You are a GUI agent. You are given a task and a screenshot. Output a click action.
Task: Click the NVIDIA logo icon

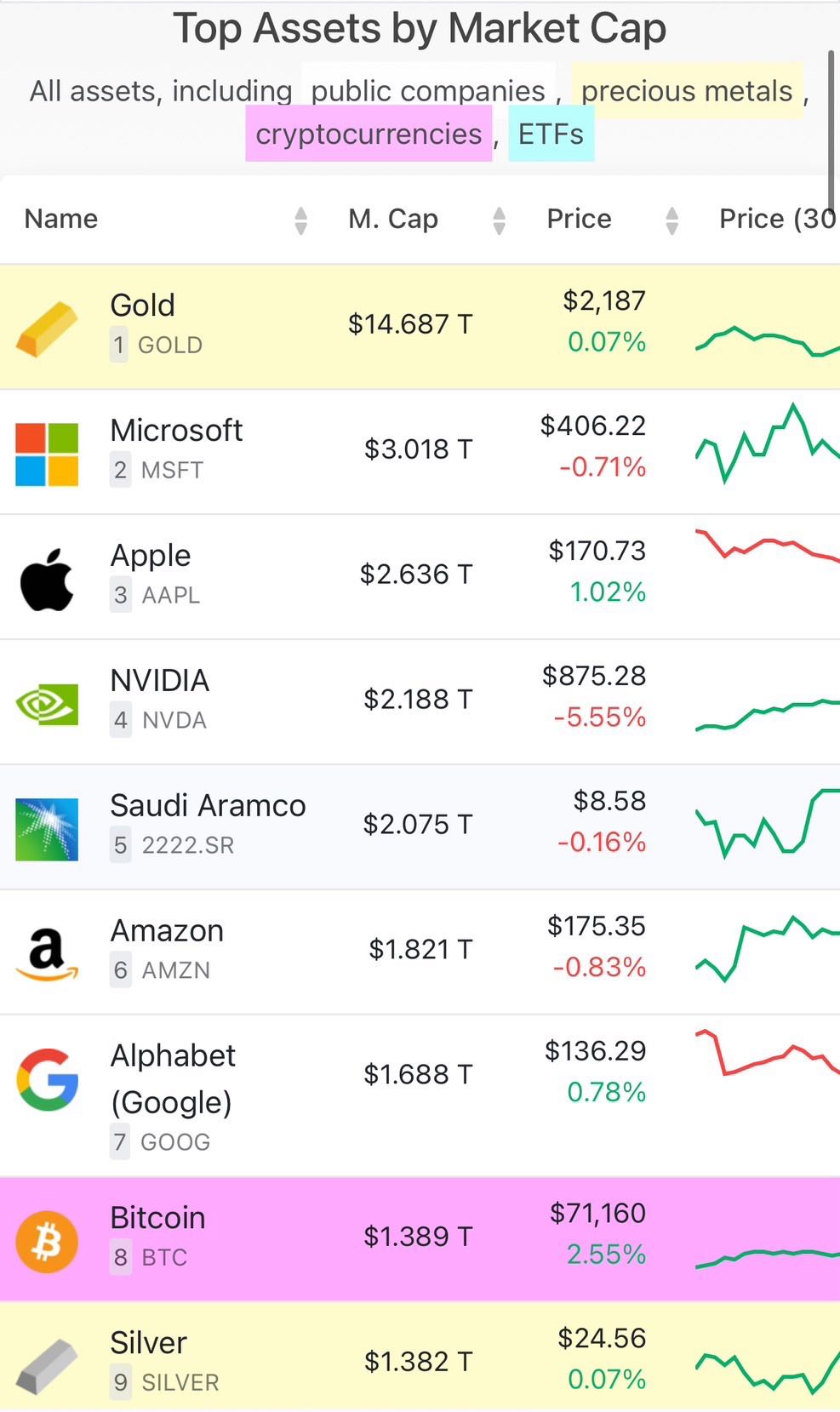point(47,704)
